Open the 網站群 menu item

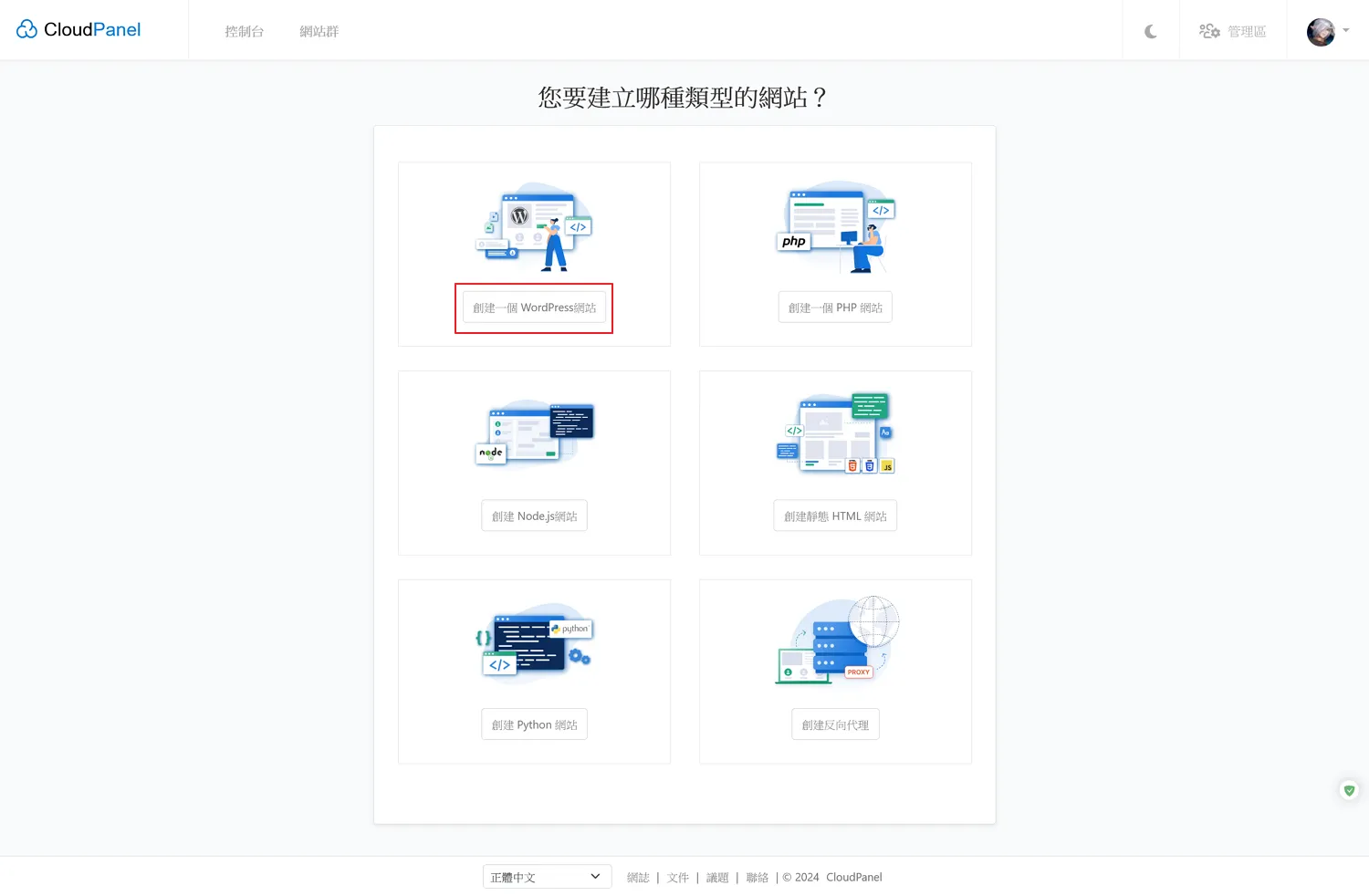tap(319, 32)
